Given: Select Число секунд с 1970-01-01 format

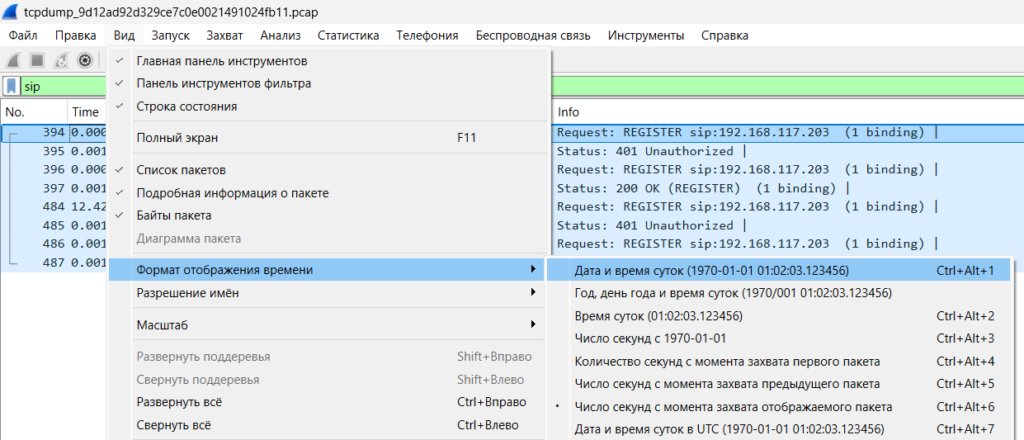Looking at the screenshot, I should pos(778,339).
